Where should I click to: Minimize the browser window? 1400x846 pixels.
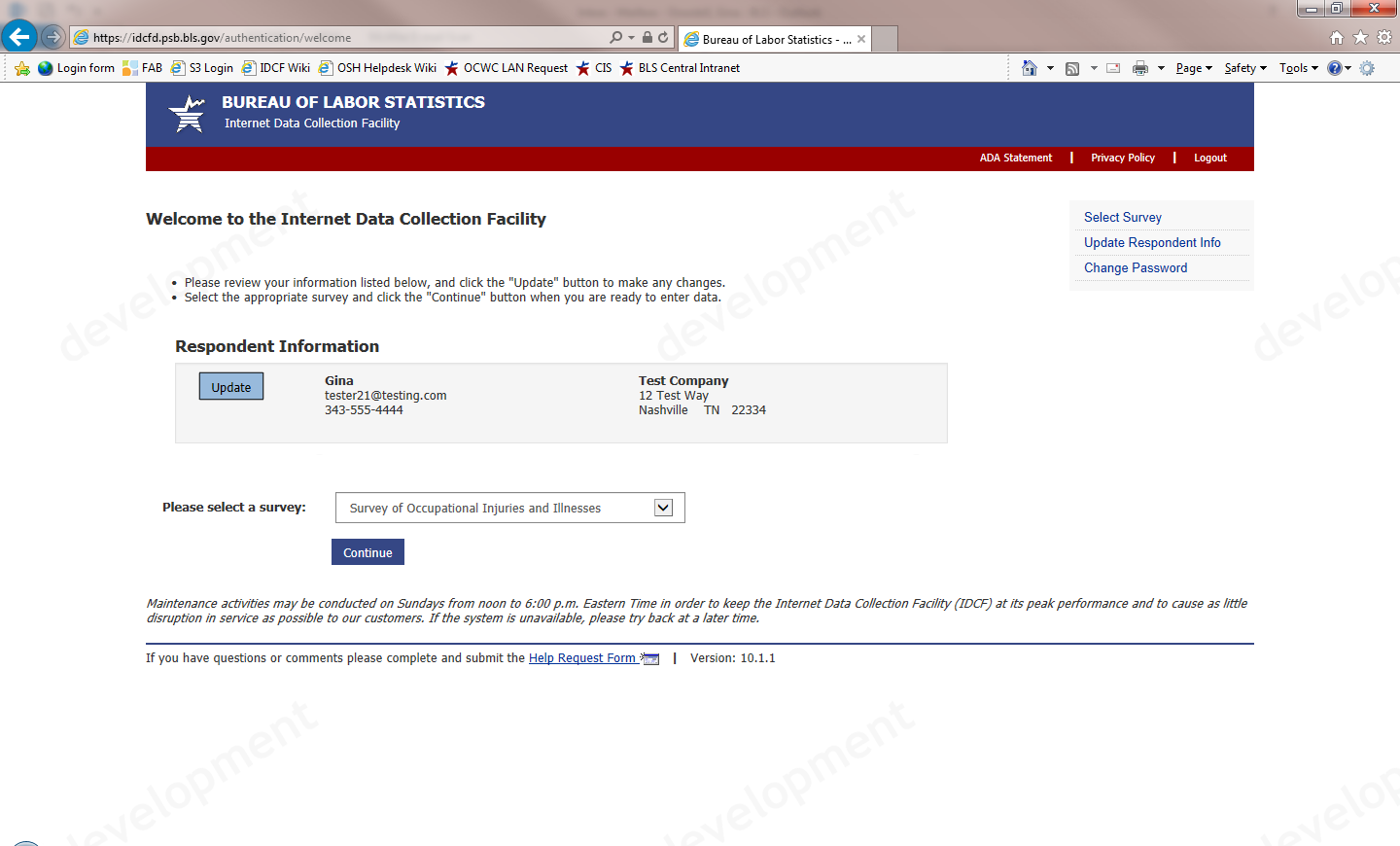(1312, 9)
